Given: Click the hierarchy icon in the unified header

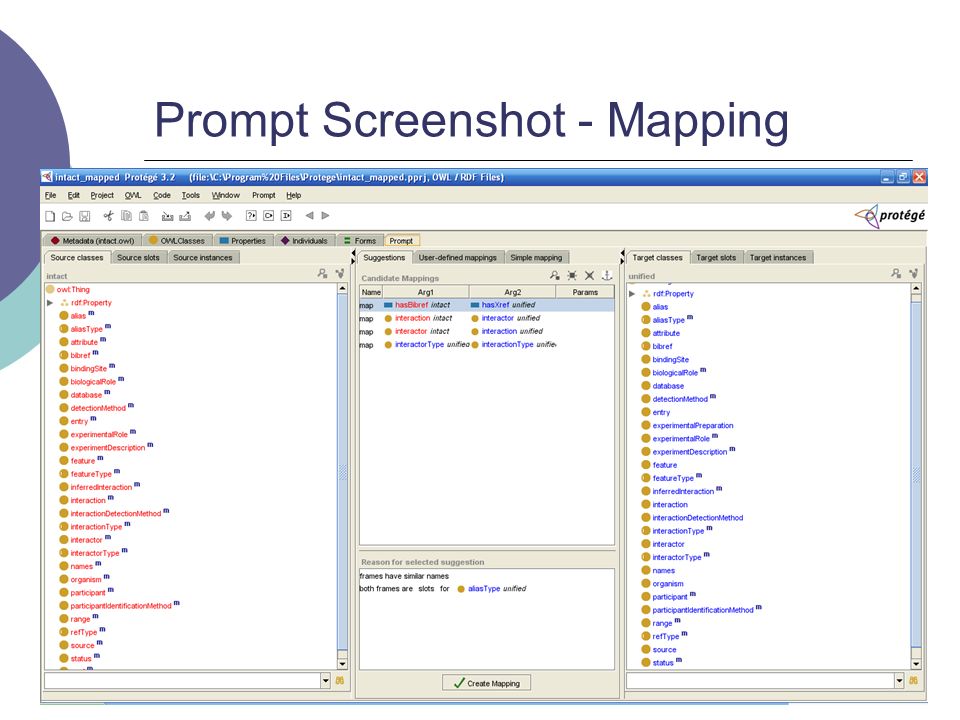Looking at the screenshot, I should coord(913,274).
